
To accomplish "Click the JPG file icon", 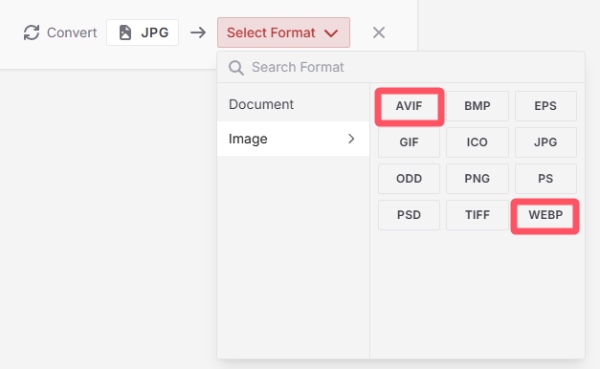I will point(125,33).
